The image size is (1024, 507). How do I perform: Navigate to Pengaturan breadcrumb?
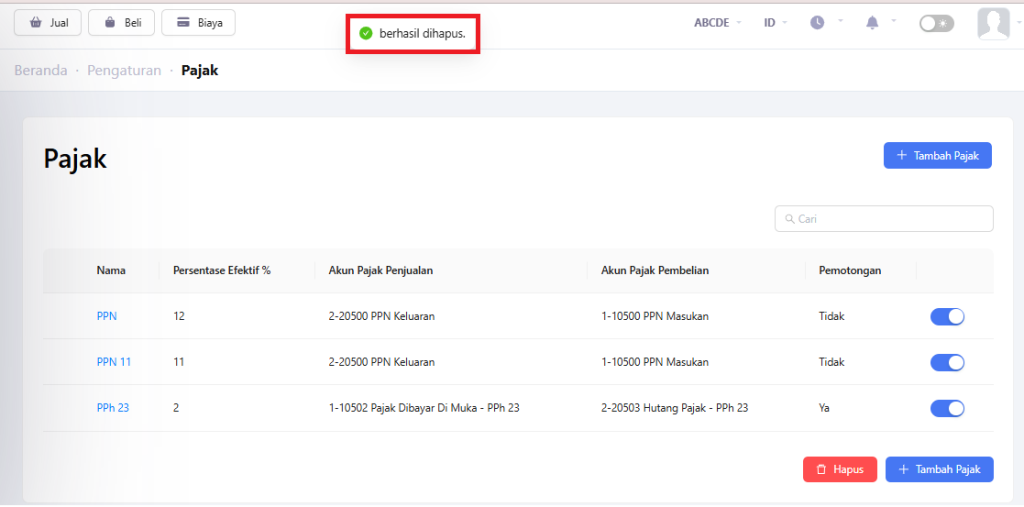(124, 71)
